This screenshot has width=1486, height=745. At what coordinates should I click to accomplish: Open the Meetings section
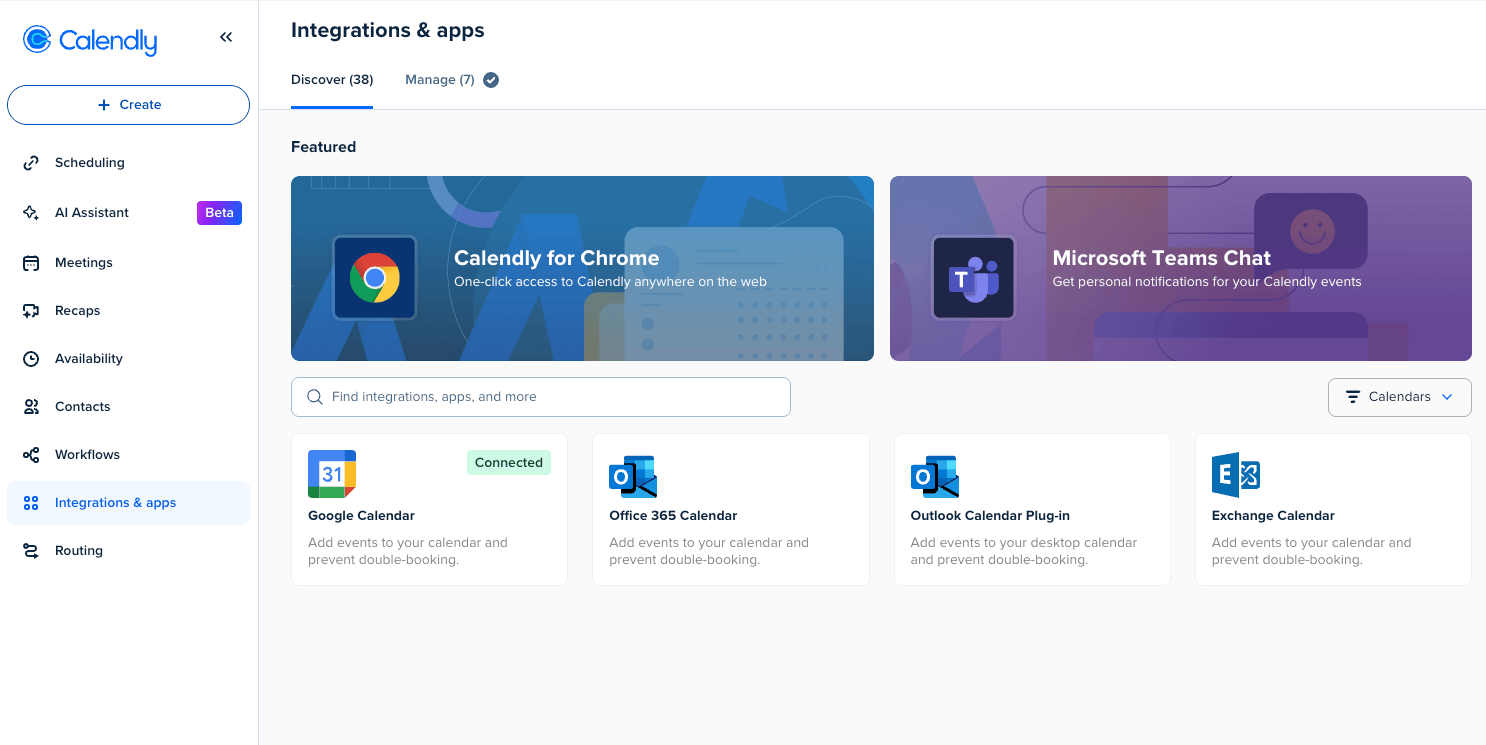pyautogui.click(x=84, y=262)
